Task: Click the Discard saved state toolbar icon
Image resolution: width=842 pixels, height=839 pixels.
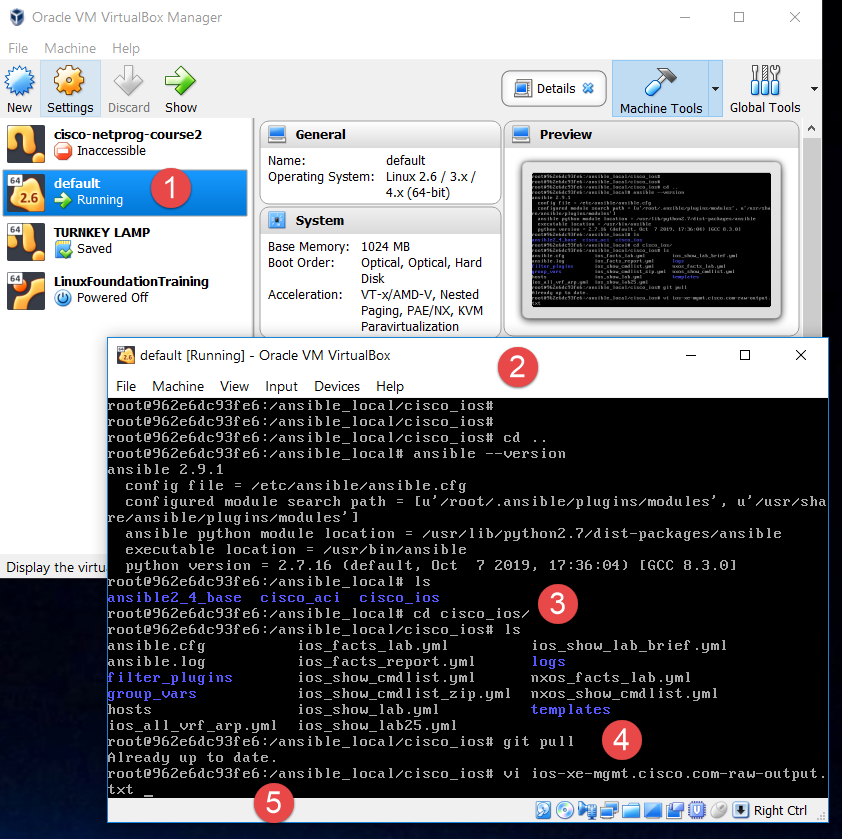Action: click(x=128, y=89)
